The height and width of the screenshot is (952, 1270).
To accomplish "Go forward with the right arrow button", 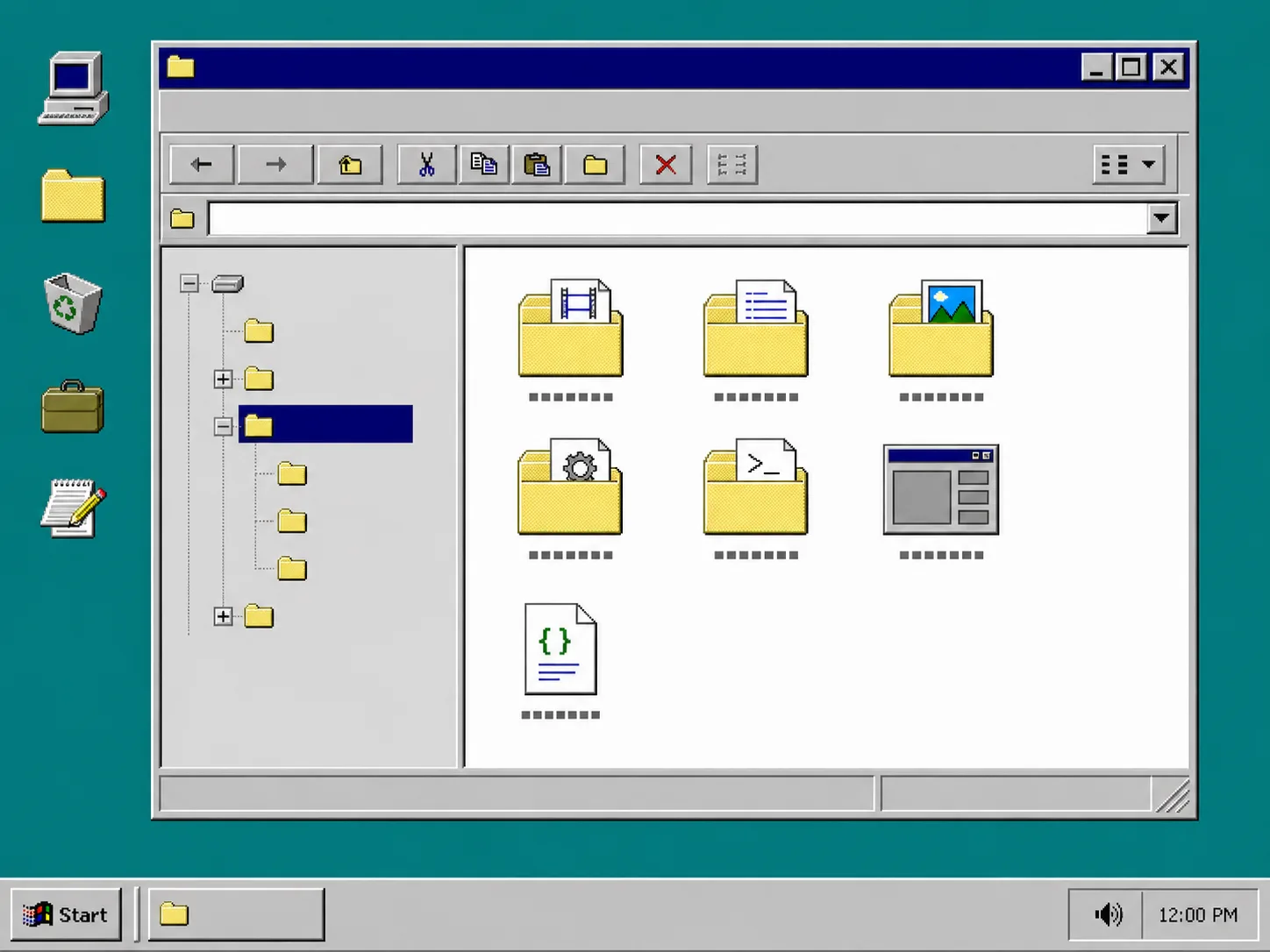I will pos(275,165).
